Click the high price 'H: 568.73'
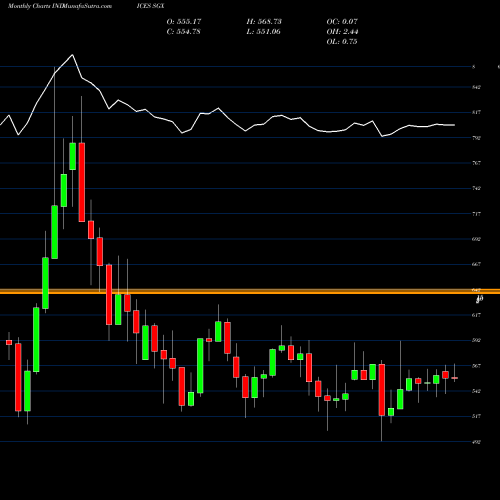The image size is (500, 500). (264, 22)
